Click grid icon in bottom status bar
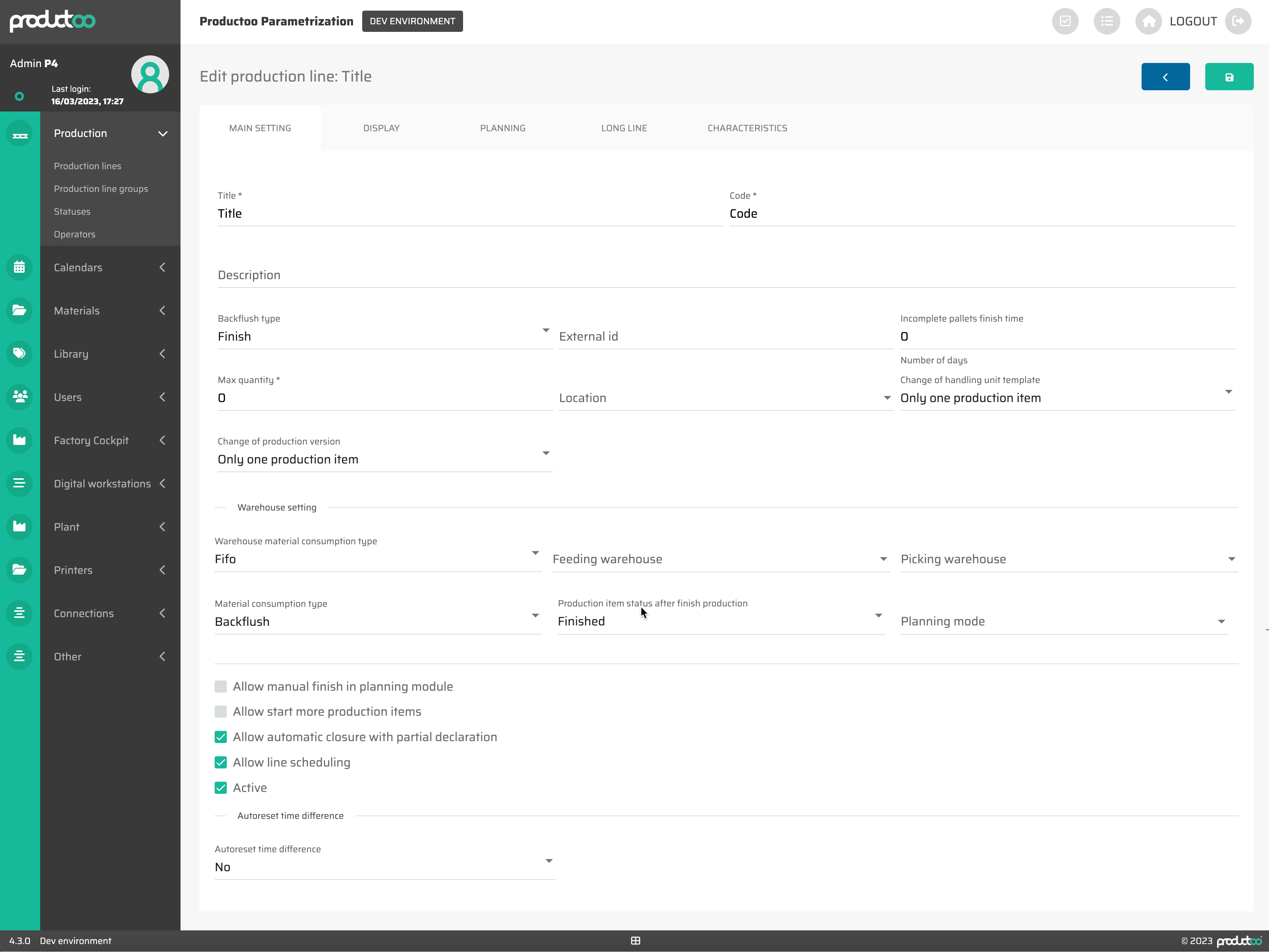This screenshot has height=952, width=1269. [635, 941]
